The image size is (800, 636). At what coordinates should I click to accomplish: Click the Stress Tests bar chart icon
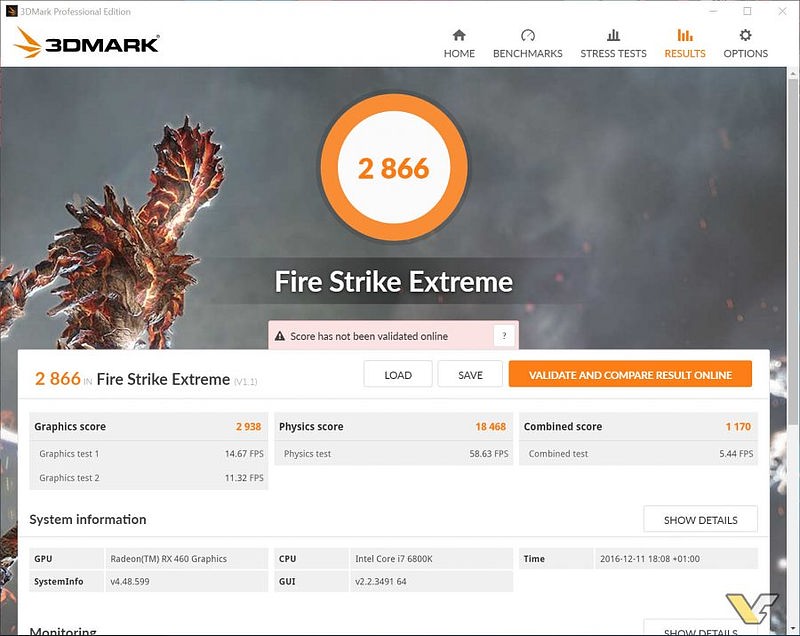pos(613,35)
